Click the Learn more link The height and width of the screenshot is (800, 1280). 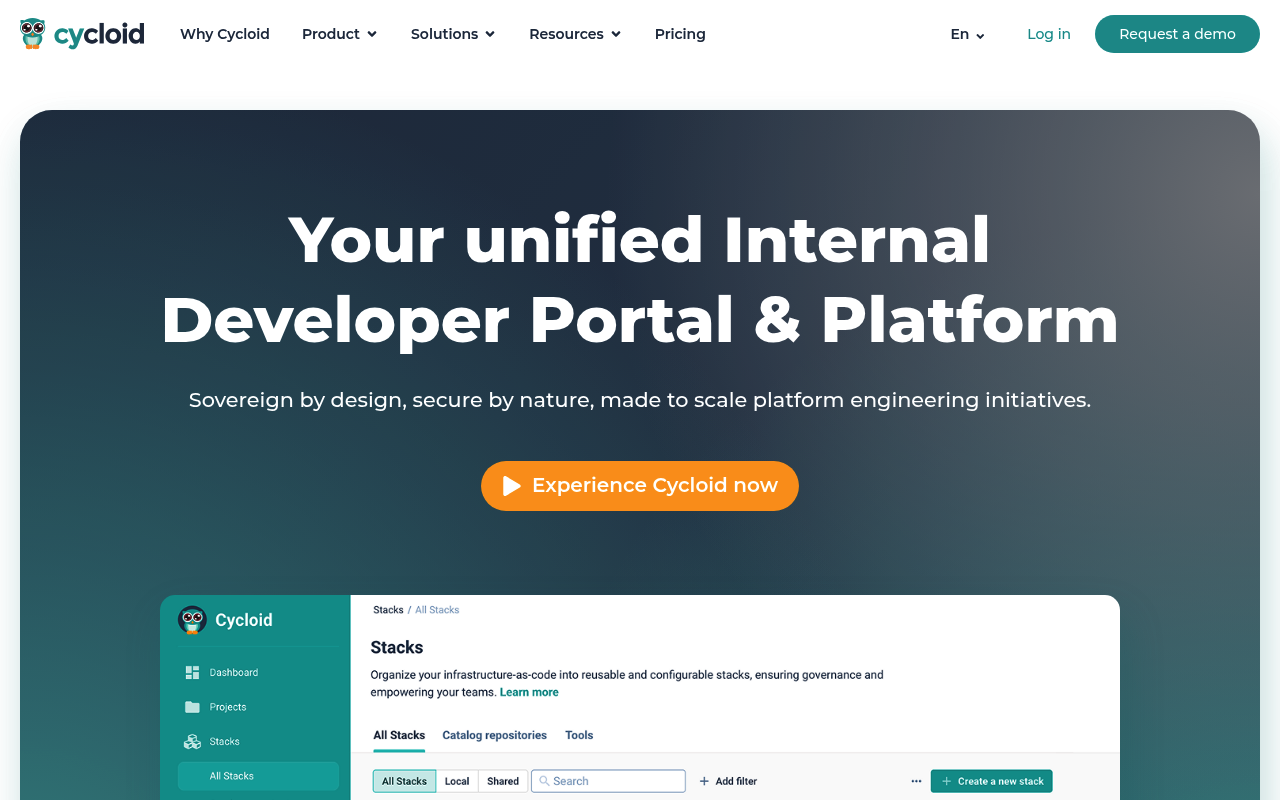[x=529, y=692]
